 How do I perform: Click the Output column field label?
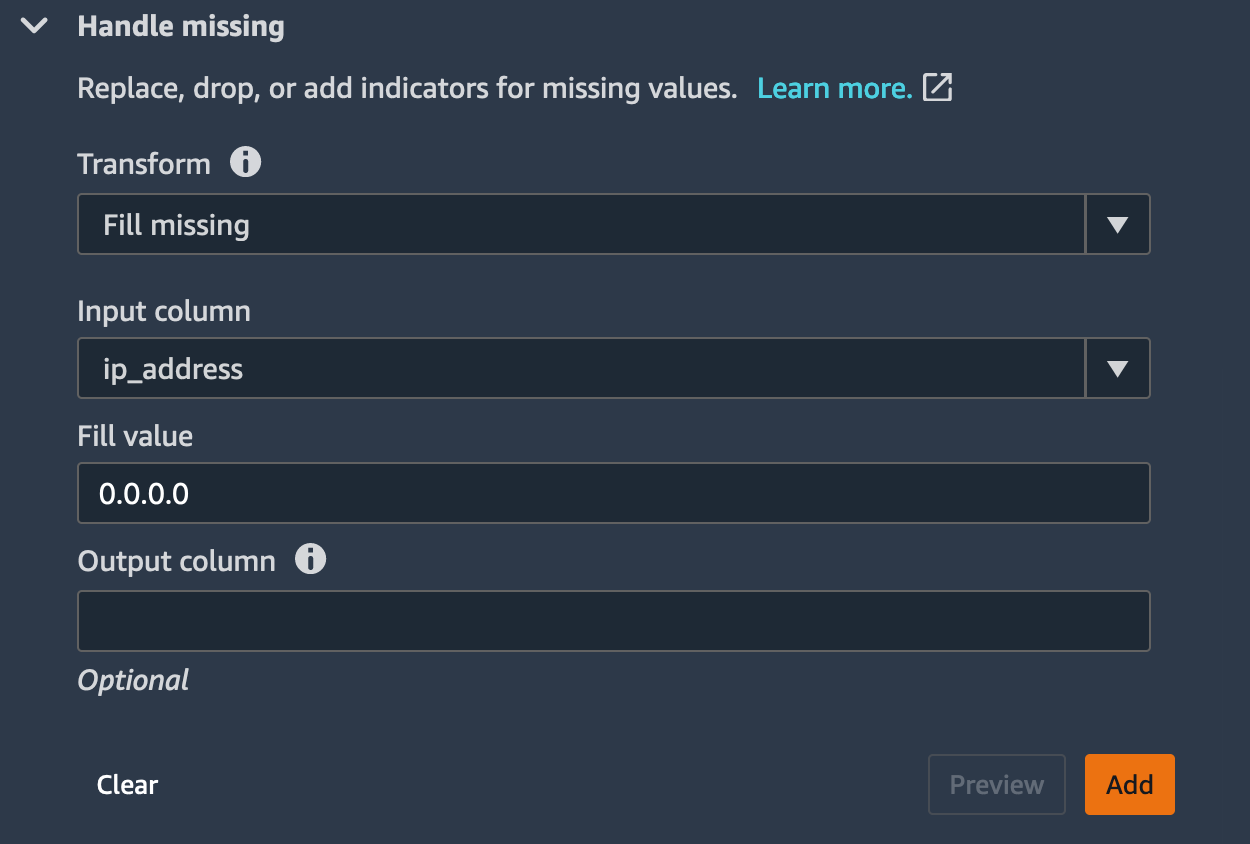177,561
